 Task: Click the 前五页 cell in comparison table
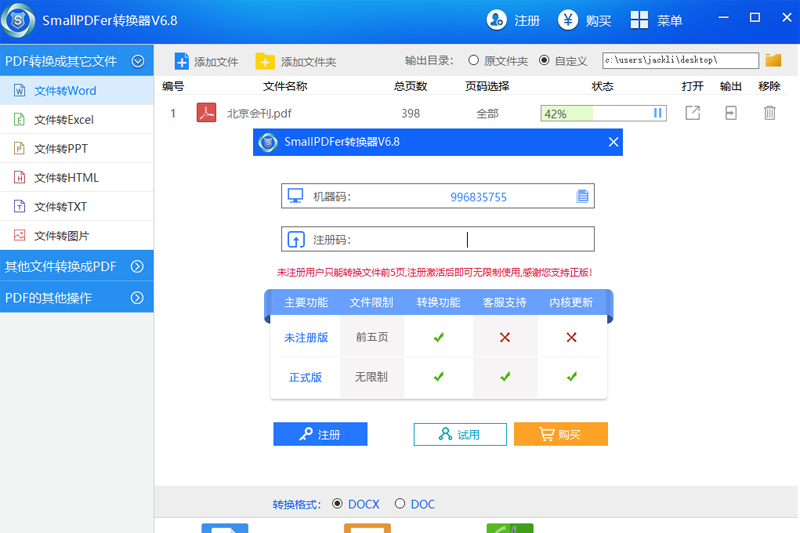pyautogui.click(x=372, y=337)
